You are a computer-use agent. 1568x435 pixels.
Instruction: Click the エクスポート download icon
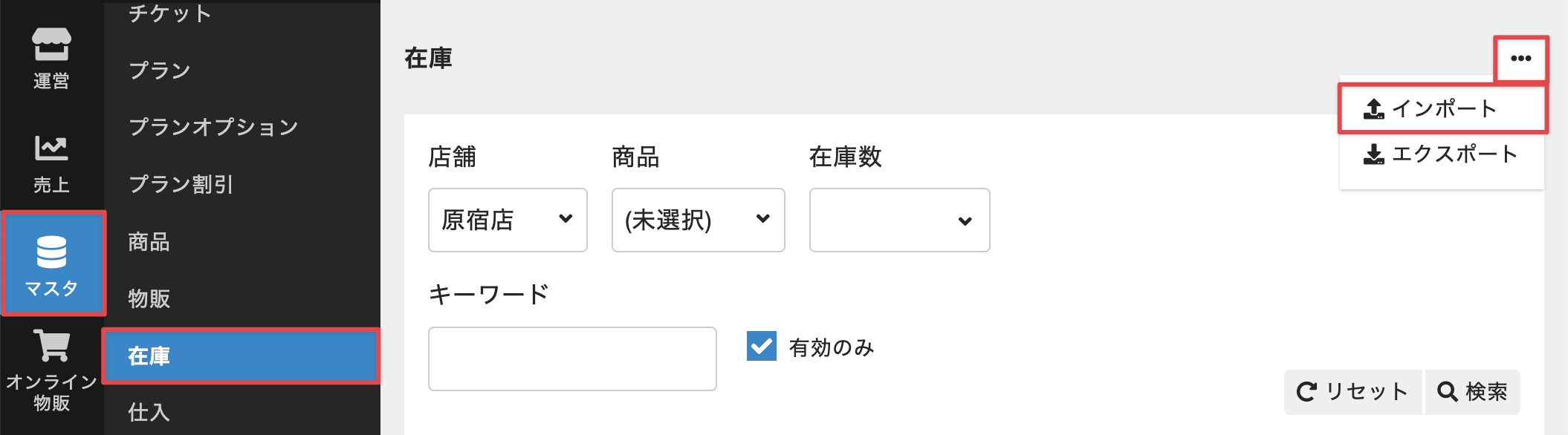1373,154
